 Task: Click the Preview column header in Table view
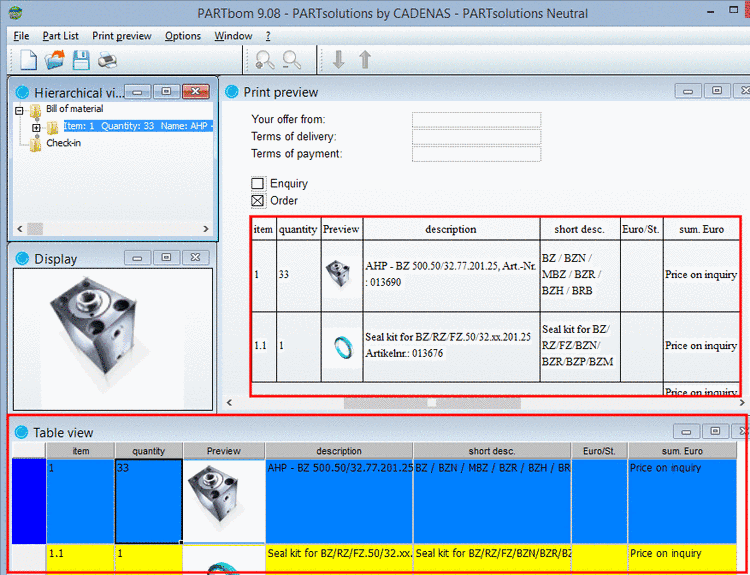point(224,451)
